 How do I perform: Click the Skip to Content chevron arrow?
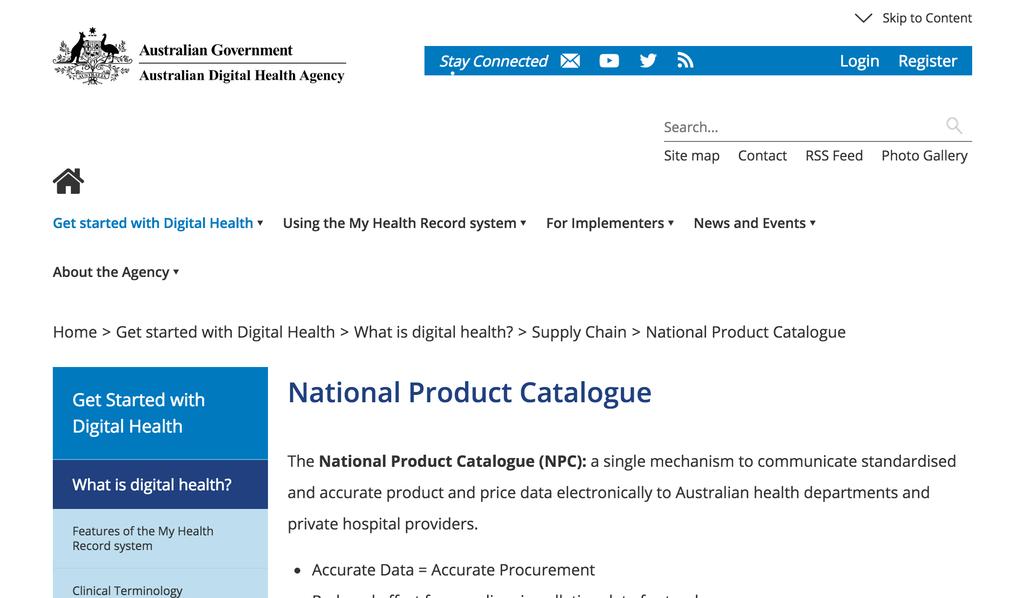click(863, 18)
